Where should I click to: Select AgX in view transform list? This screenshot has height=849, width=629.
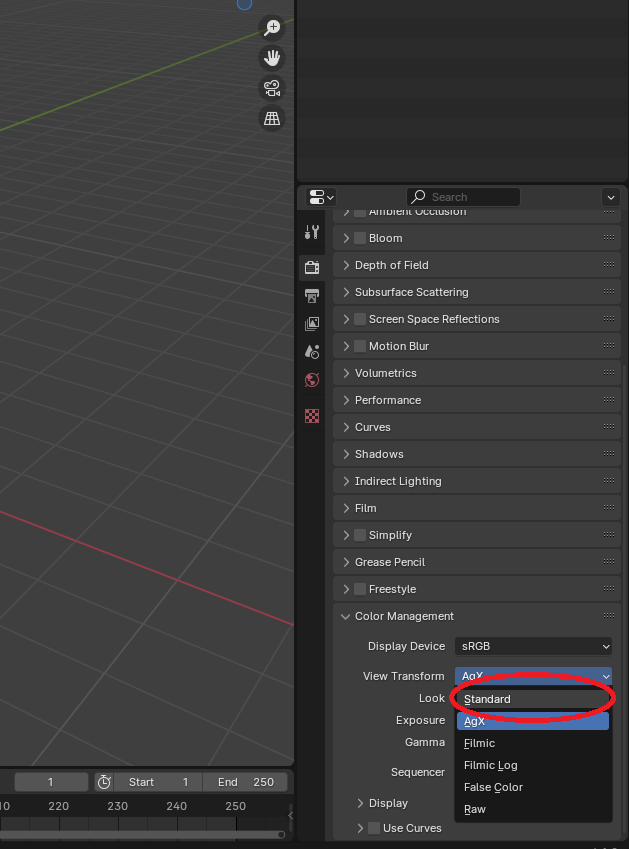coord(533,721)
